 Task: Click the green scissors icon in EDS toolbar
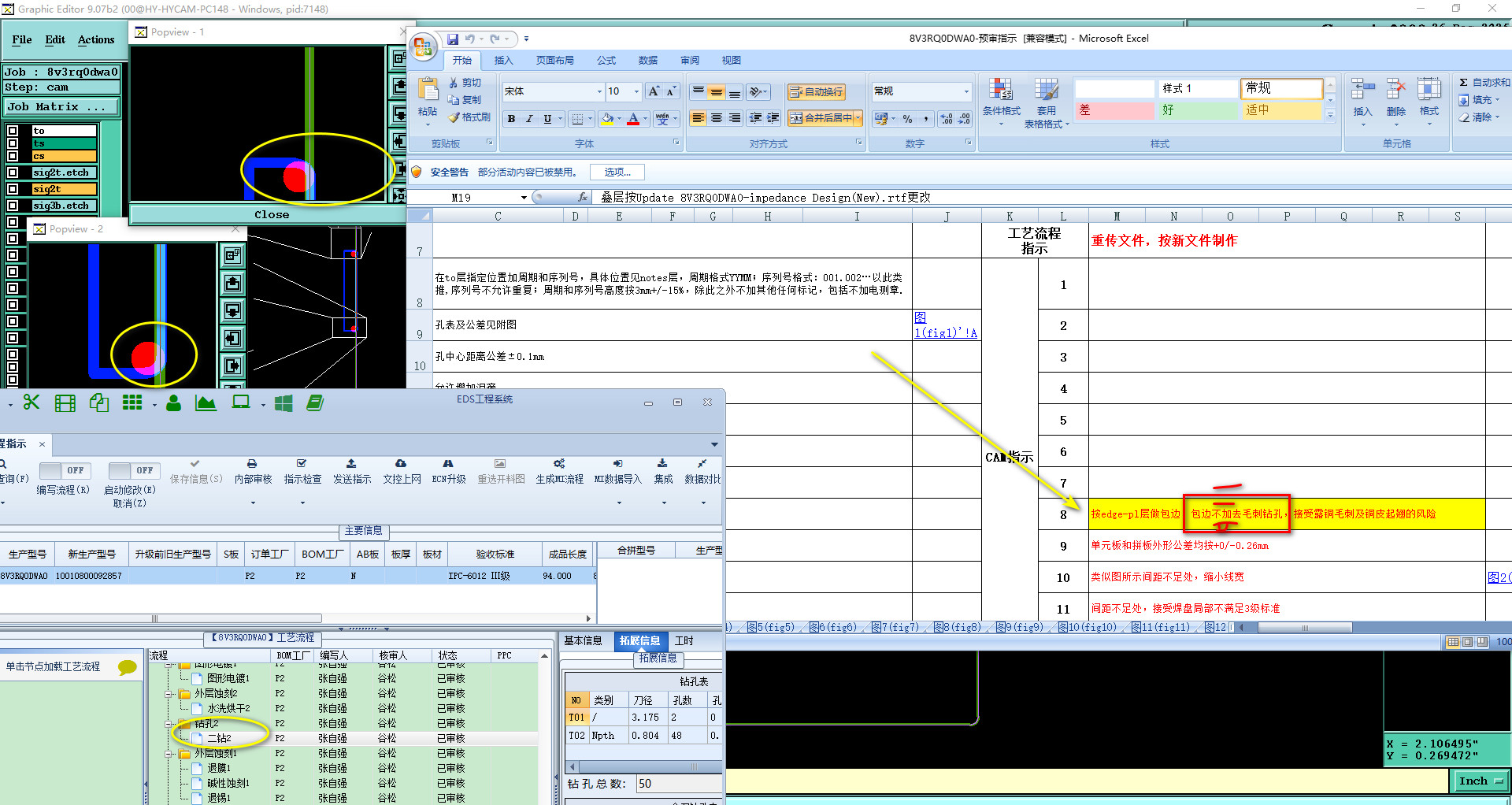[31, 402]
